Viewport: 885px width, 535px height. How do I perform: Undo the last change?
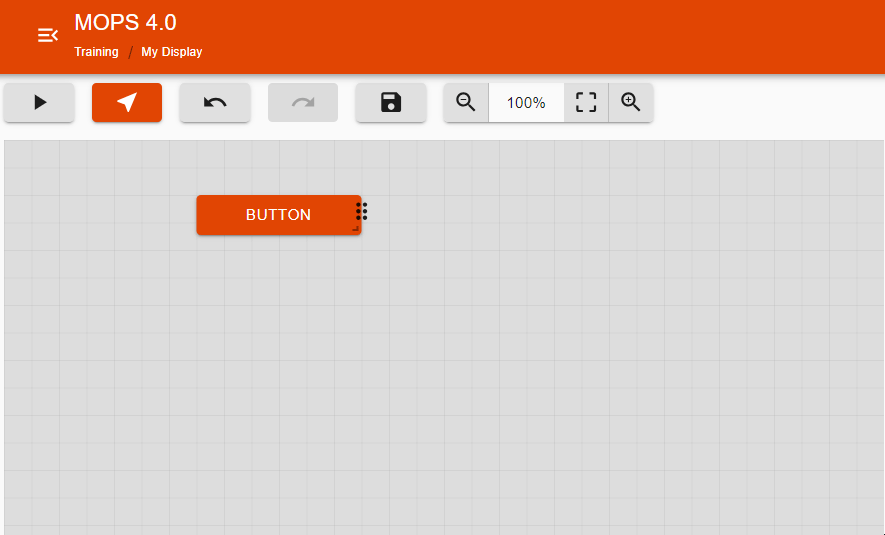pyautogui.click(x=215, y=102)
